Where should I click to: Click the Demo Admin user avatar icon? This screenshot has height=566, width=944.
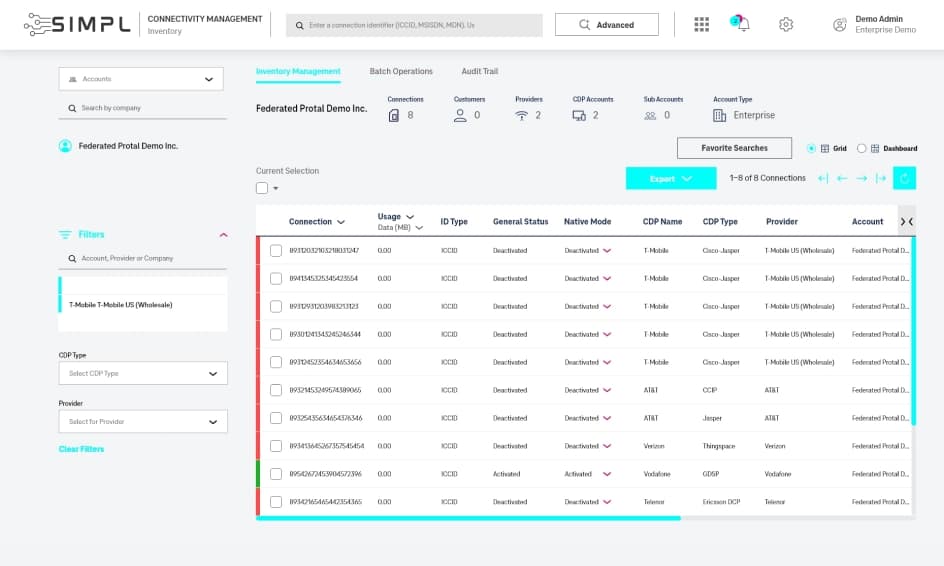[839, 25]
